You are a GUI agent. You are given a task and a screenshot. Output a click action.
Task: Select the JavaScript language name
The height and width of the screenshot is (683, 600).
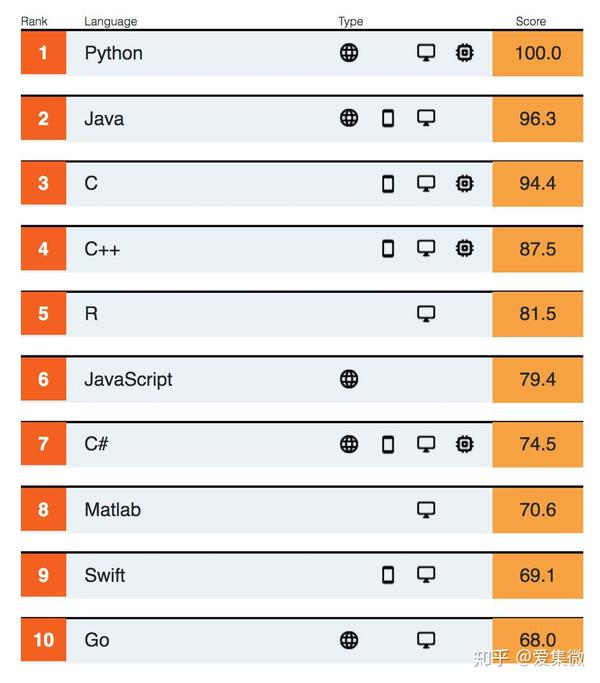[128, 379]
